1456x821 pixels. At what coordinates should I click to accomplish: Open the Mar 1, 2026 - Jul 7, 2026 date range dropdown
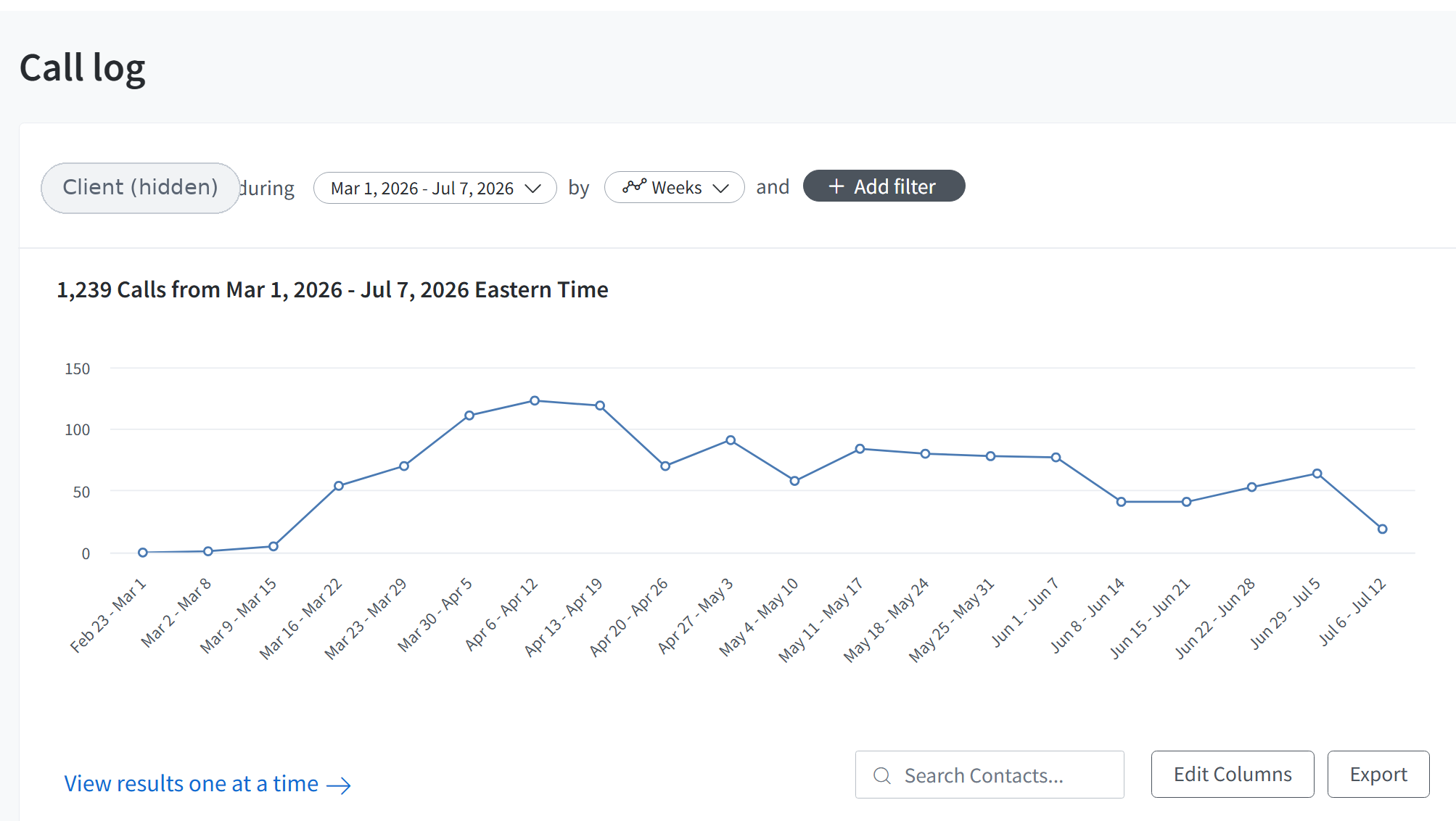point(435,188)
